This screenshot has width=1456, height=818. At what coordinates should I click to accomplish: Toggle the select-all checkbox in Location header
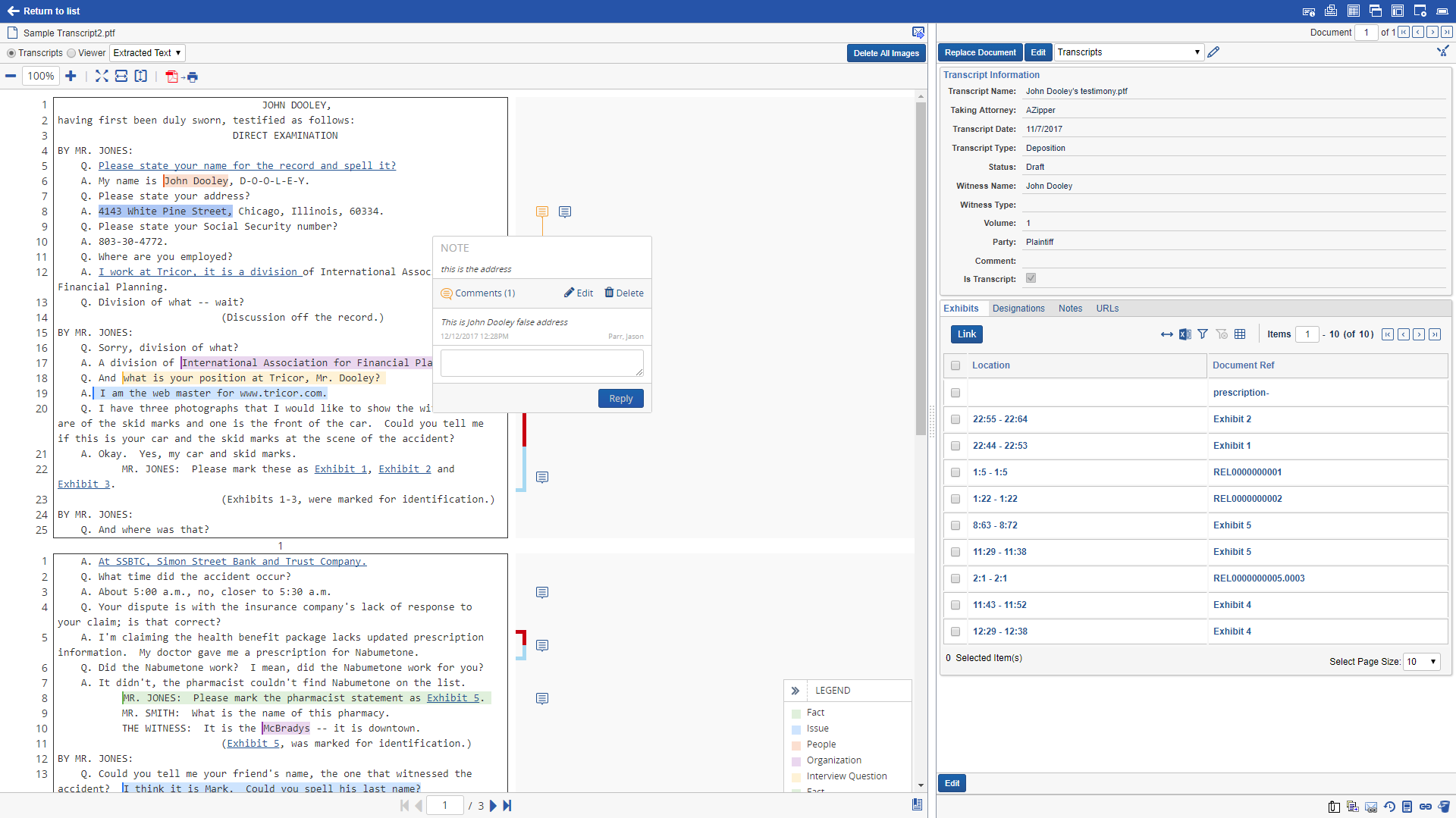[x=955, y=365]
